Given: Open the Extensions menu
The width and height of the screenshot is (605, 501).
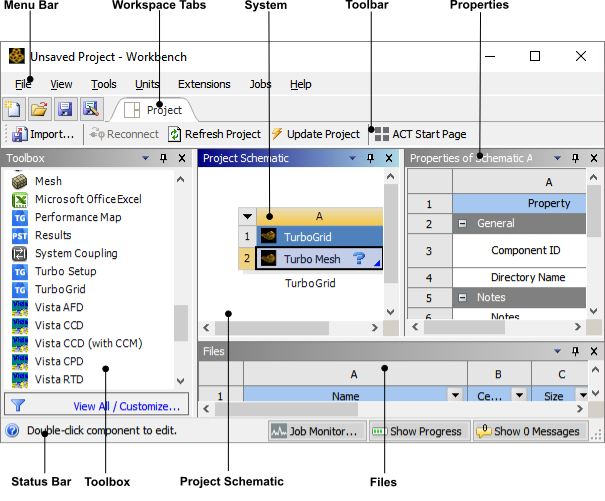Looking at the screenshot, I should [x=204, y=84].
